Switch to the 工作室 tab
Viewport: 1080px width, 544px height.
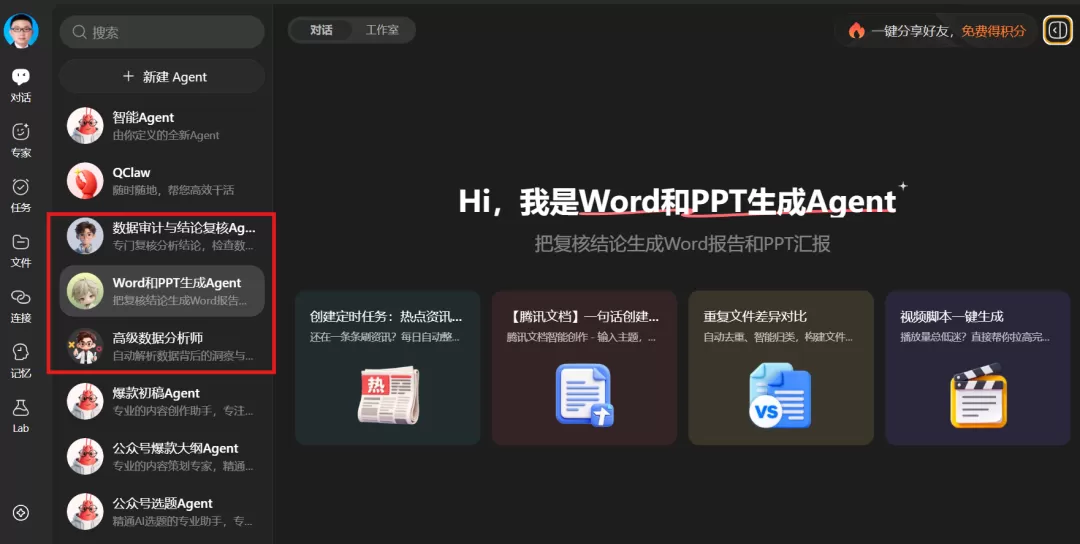(382, 30)
